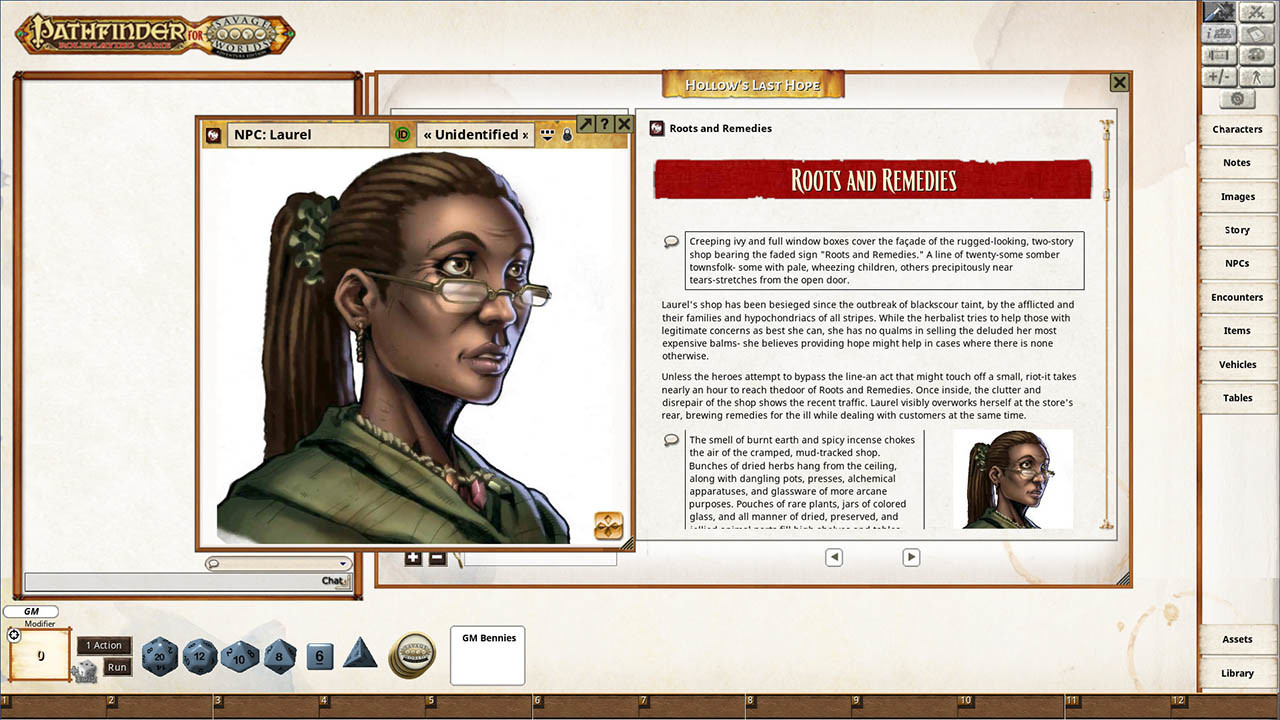Open Options gear icon in sidebar
Screen dimensions: 1280x720
pos(1237,98)
